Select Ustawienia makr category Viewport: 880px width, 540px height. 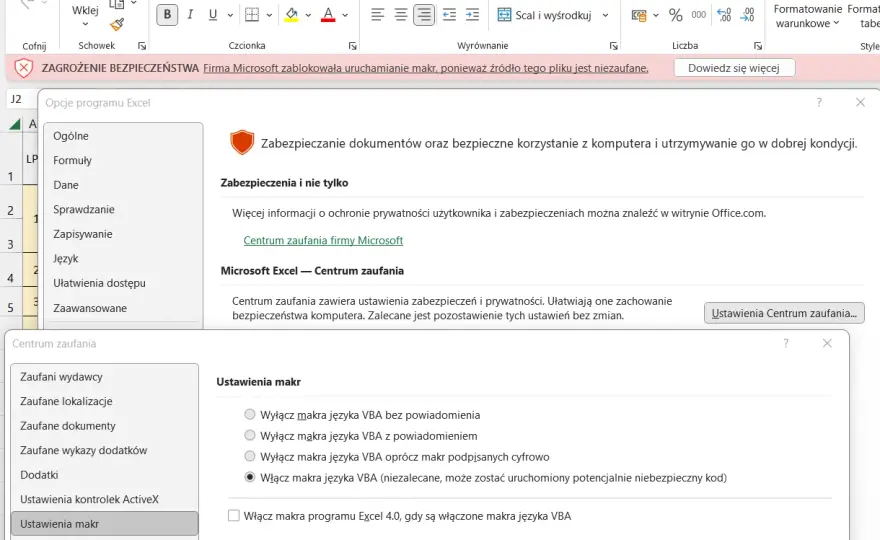point(104,524)
